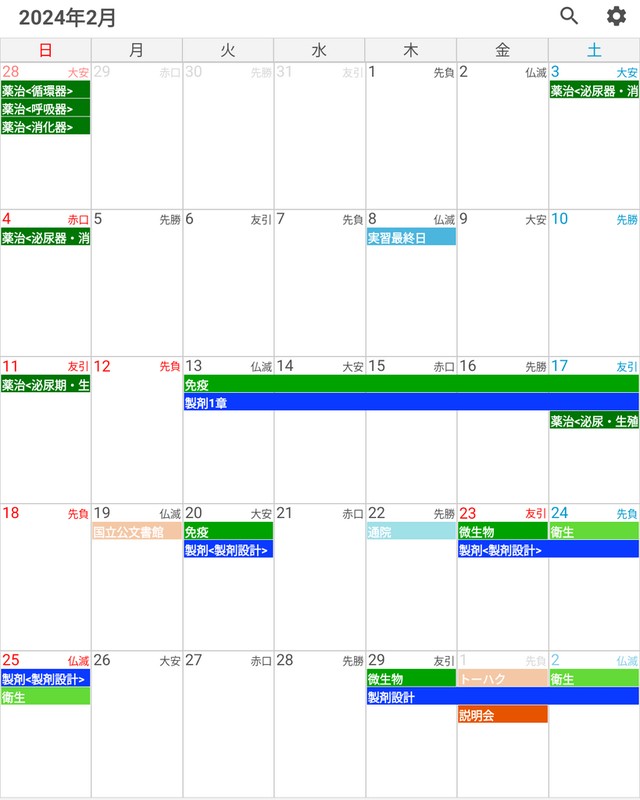Open the 製剤設計 event starting February 29
The height and width of the screenshot is (800, 640).
[503, 696]
